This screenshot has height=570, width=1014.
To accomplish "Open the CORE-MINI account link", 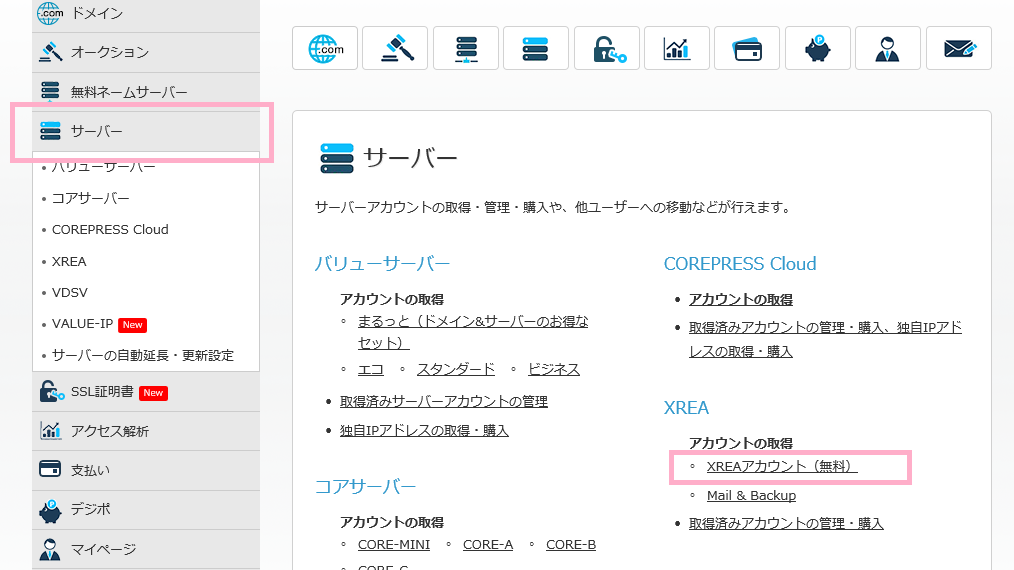I will (393, 544).
